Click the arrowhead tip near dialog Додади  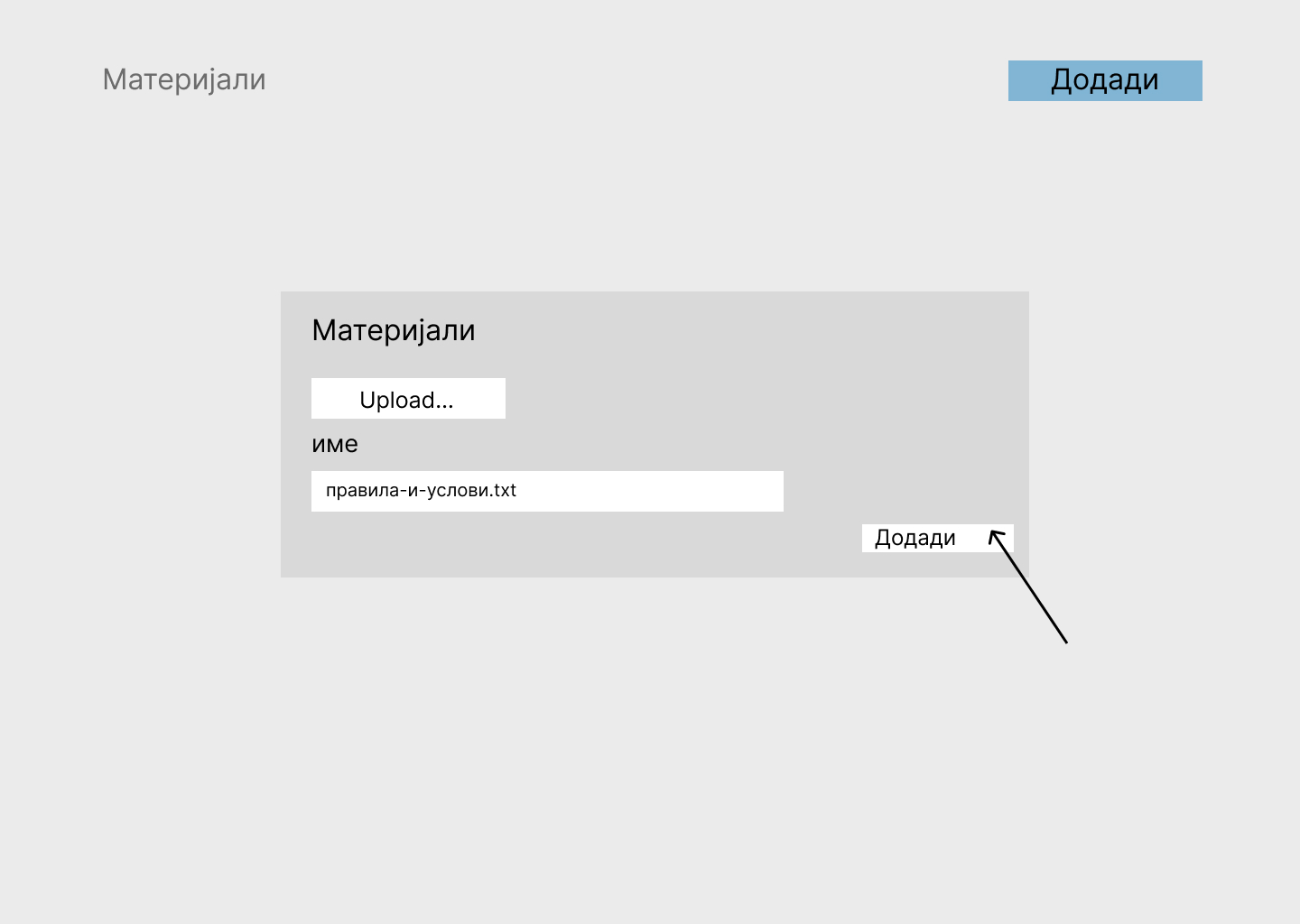(992, 533)
